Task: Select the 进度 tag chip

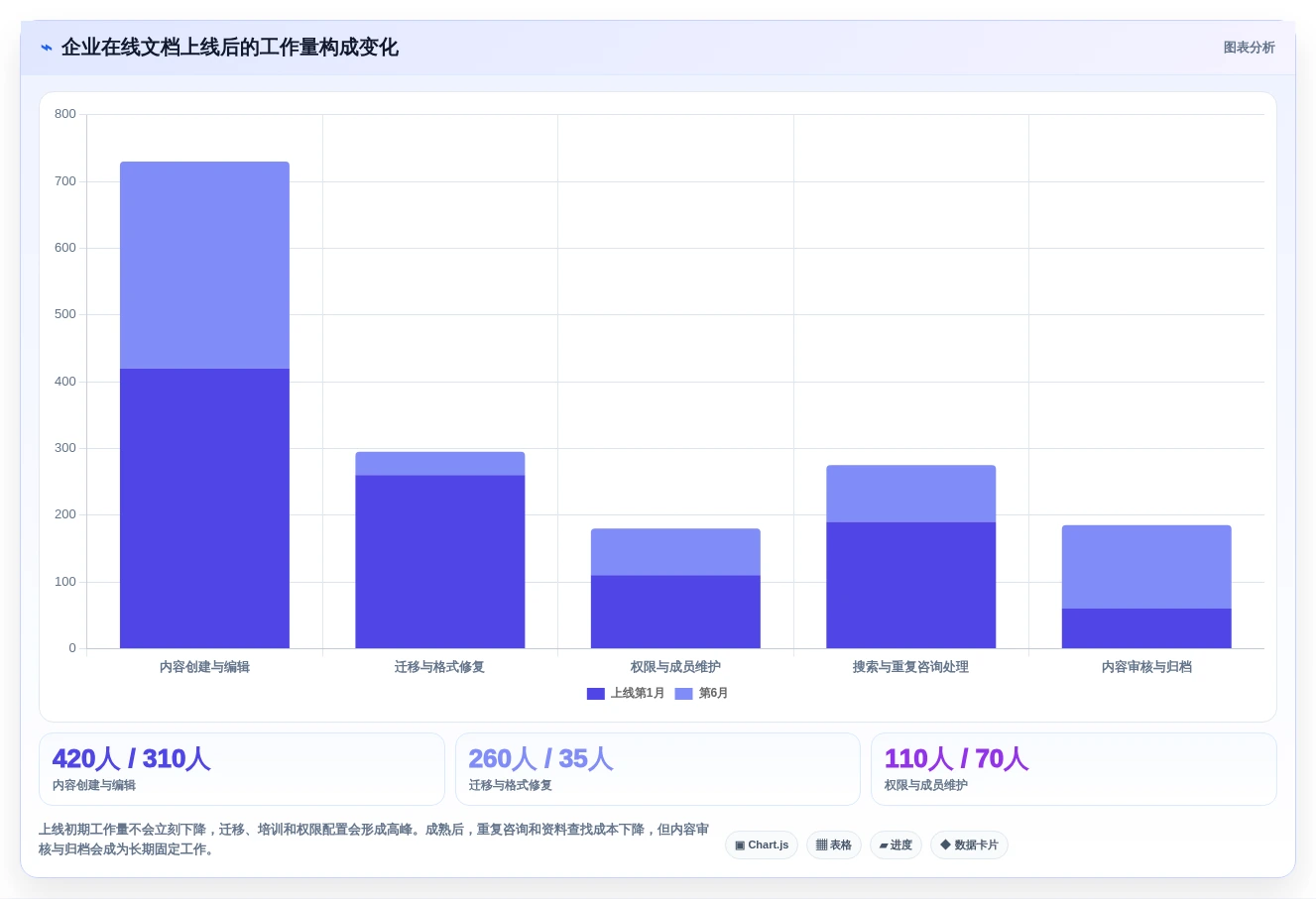Action: [896, 845]
